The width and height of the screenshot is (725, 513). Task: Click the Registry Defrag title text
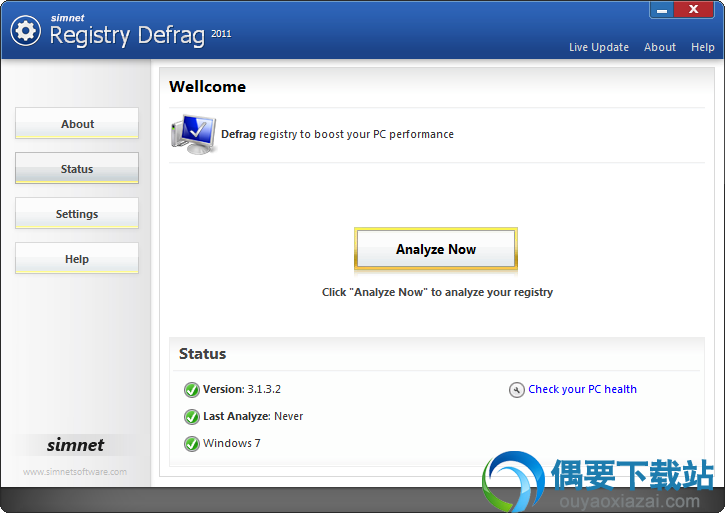pos(127,35)
